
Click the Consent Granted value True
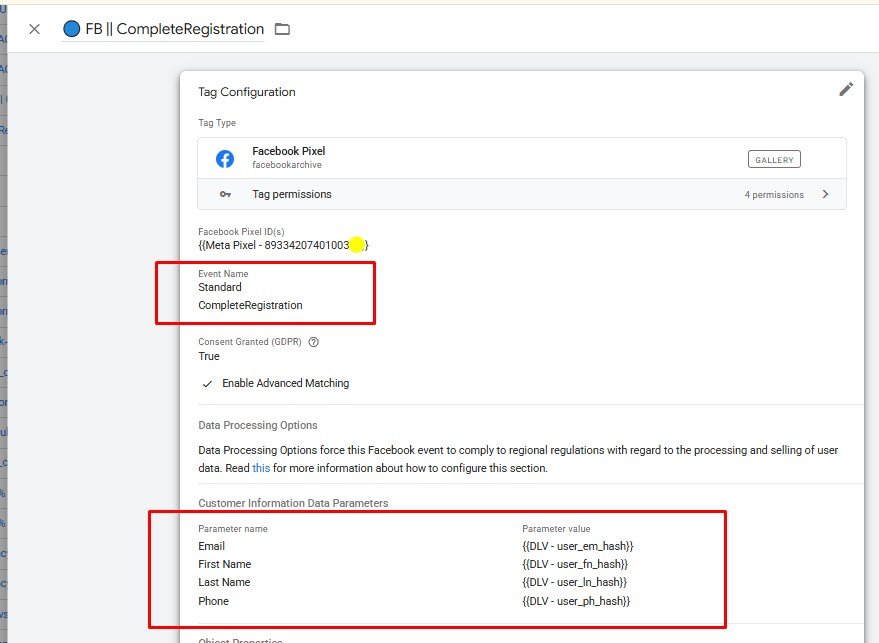(x=209, y=356)
